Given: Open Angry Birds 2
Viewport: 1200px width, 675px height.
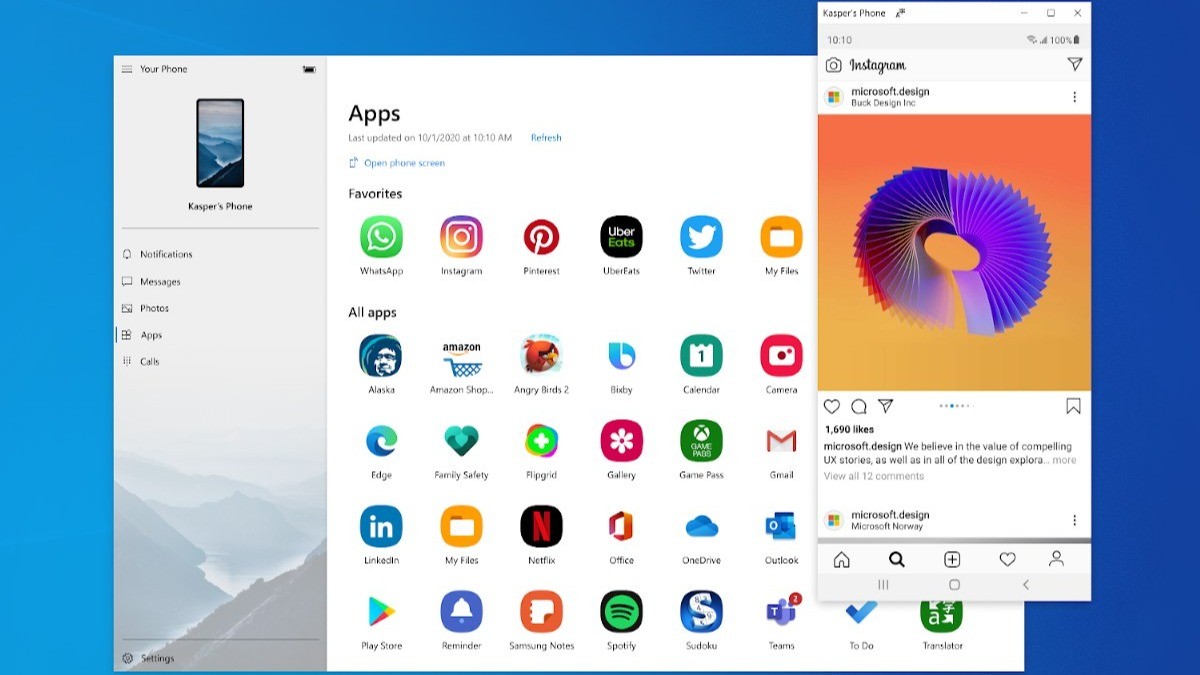Looking at the screenshot, I should coord(541,355).
